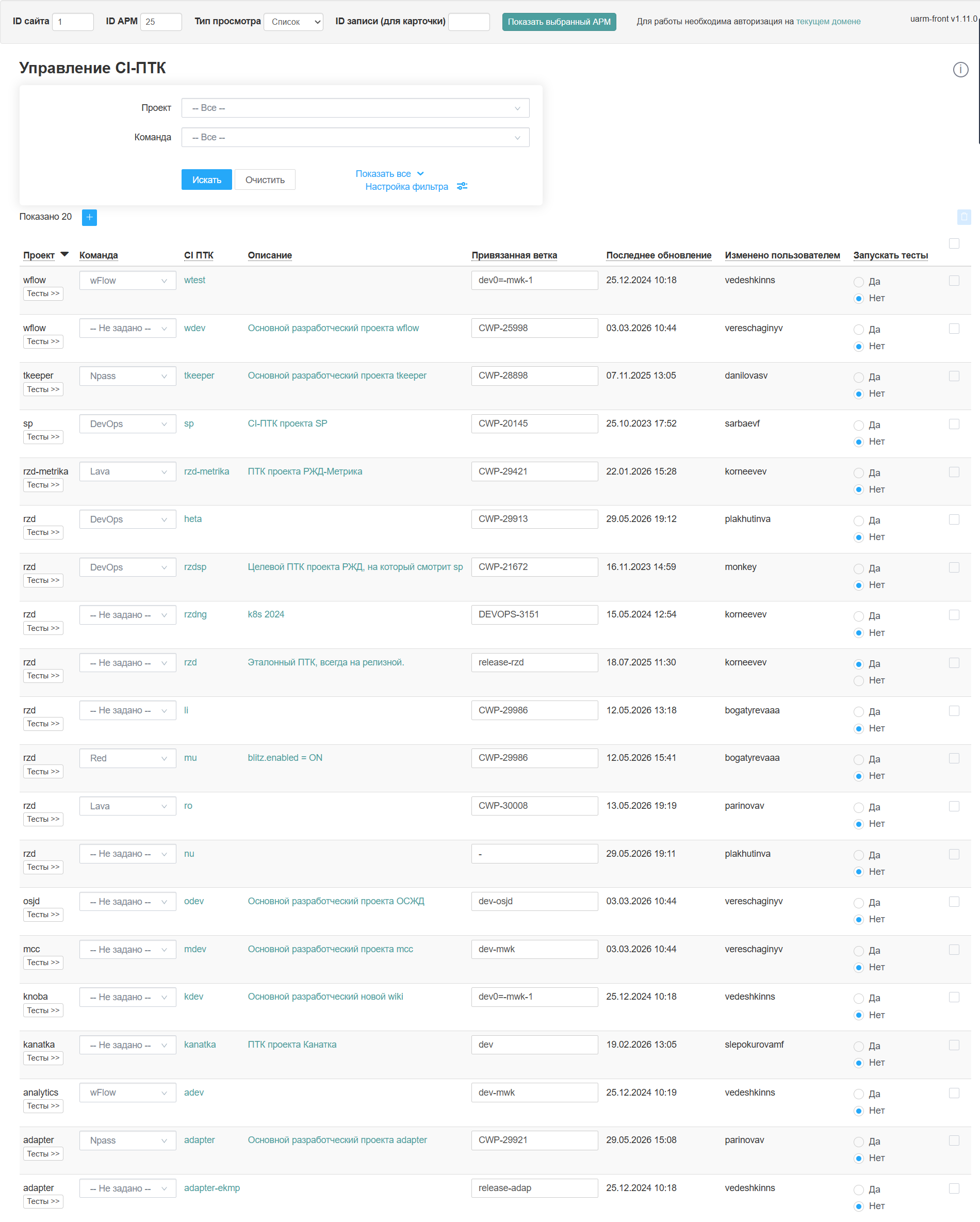Click the blue plus add-record icon
Screen dimensions: 980x1222
(90, 217)
